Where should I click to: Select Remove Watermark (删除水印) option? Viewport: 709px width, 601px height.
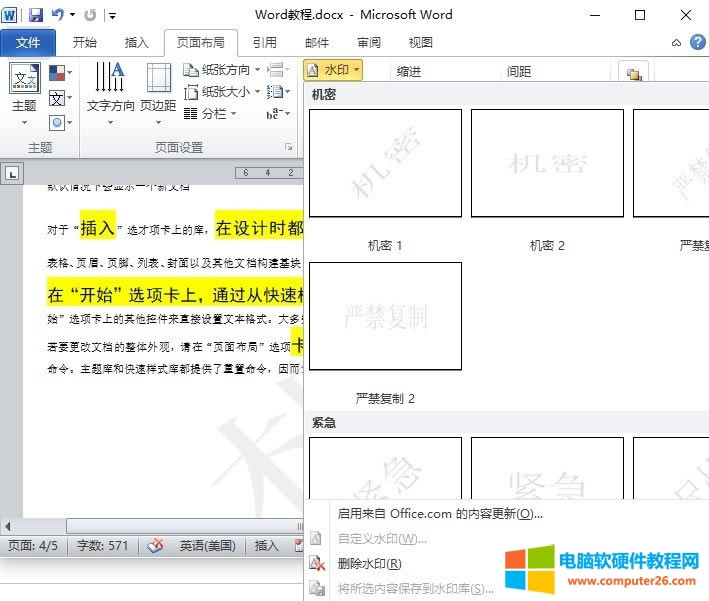pyautogui.click(x=369, y=563)
